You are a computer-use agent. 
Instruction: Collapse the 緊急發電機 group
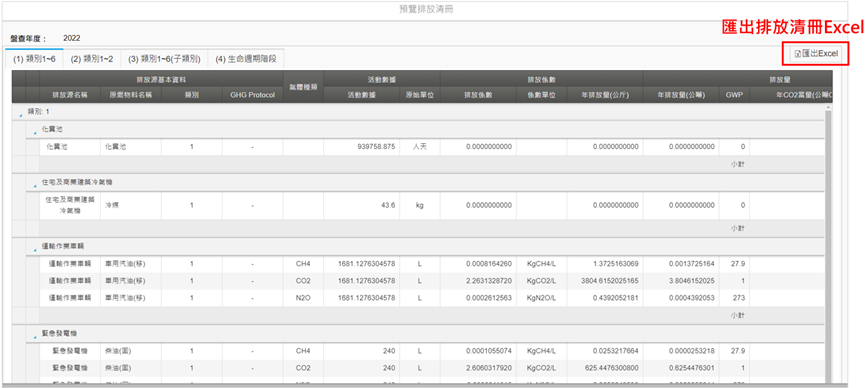pyautogui.click(x=35, y=334)
